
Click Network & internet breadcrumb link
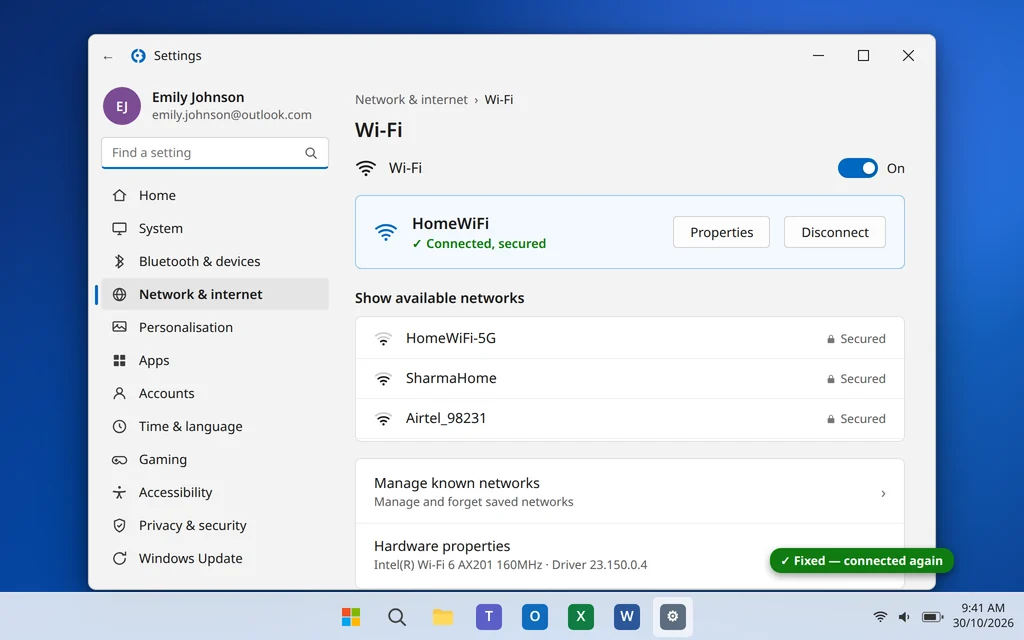tap(411, 100)
